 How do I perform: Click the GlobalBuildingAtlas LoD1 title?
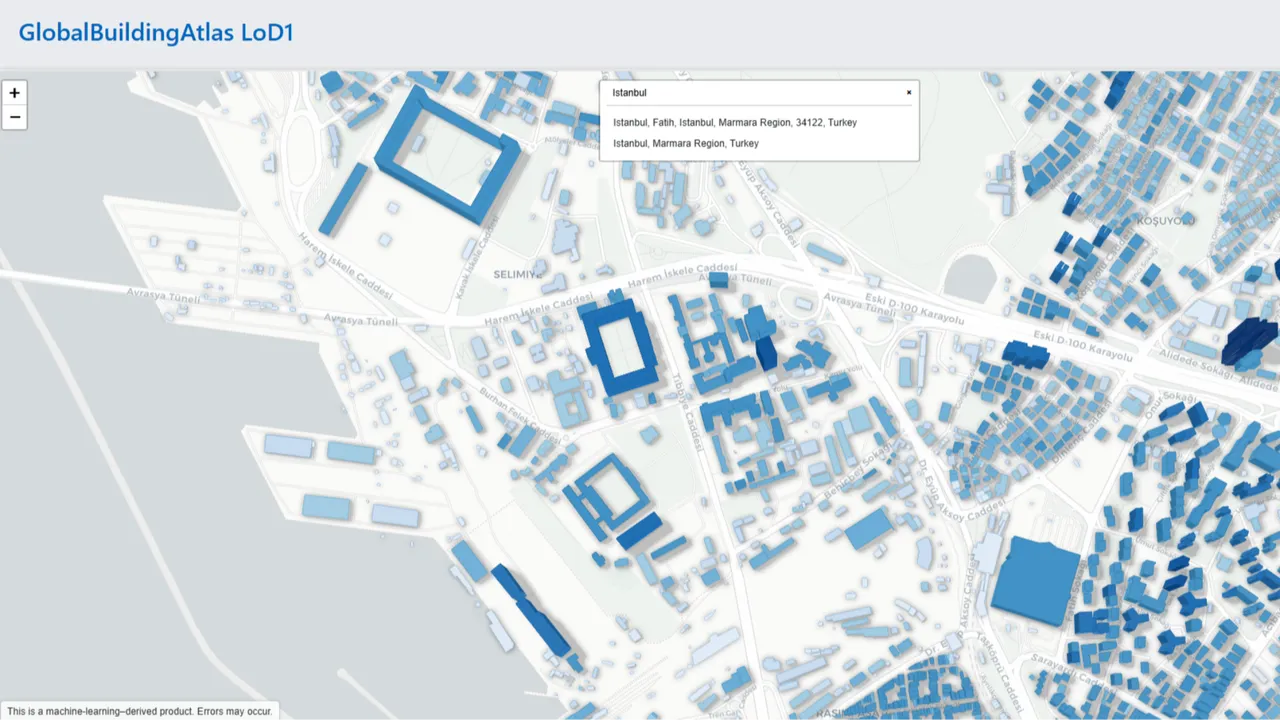point(155,32)
